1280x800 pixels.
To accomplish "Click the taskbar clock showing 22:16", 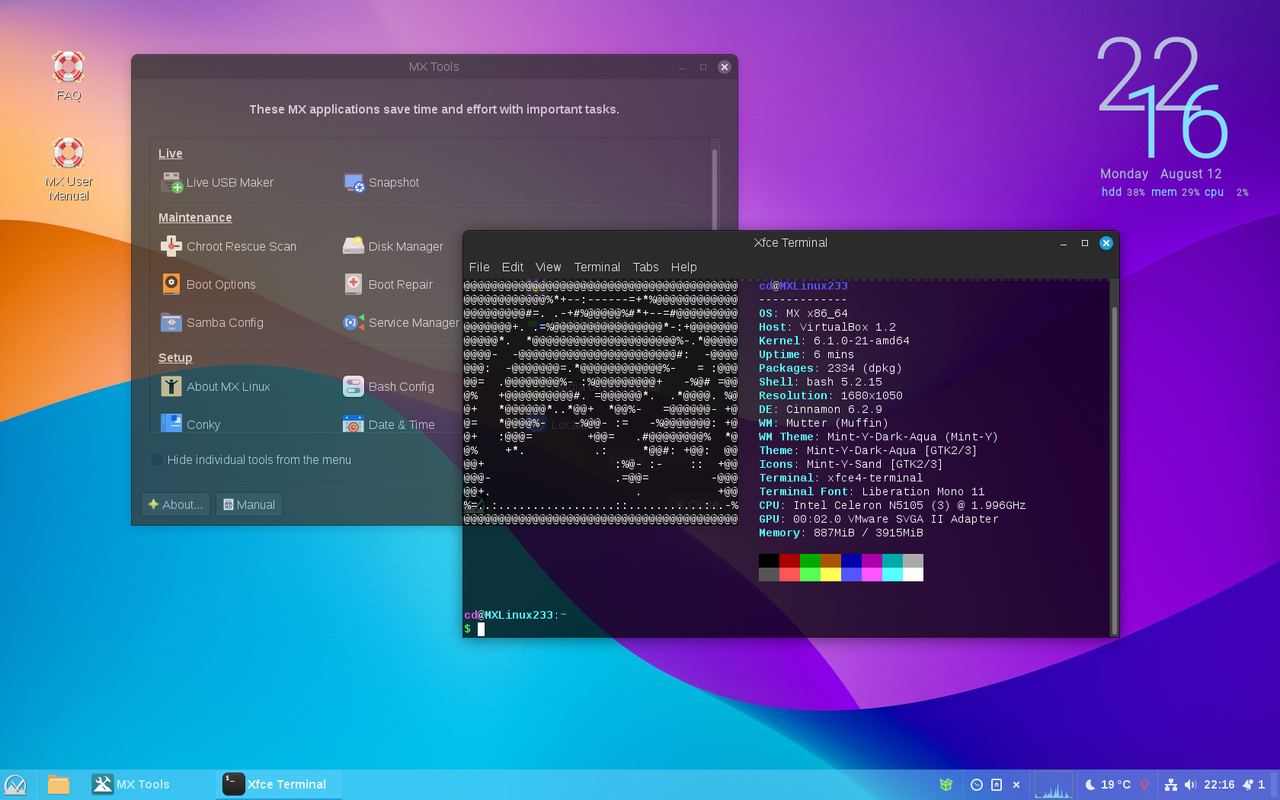I will [x=1219, y=785].
